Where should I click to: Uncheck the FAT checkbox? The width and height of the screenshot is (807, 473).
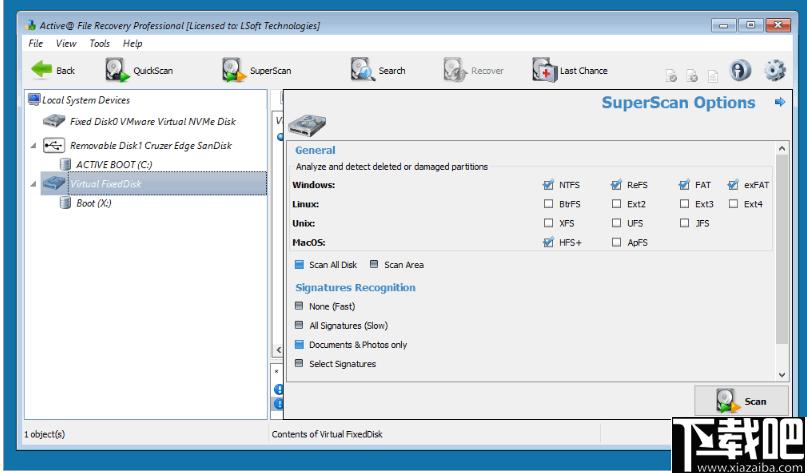pos(684,185)
